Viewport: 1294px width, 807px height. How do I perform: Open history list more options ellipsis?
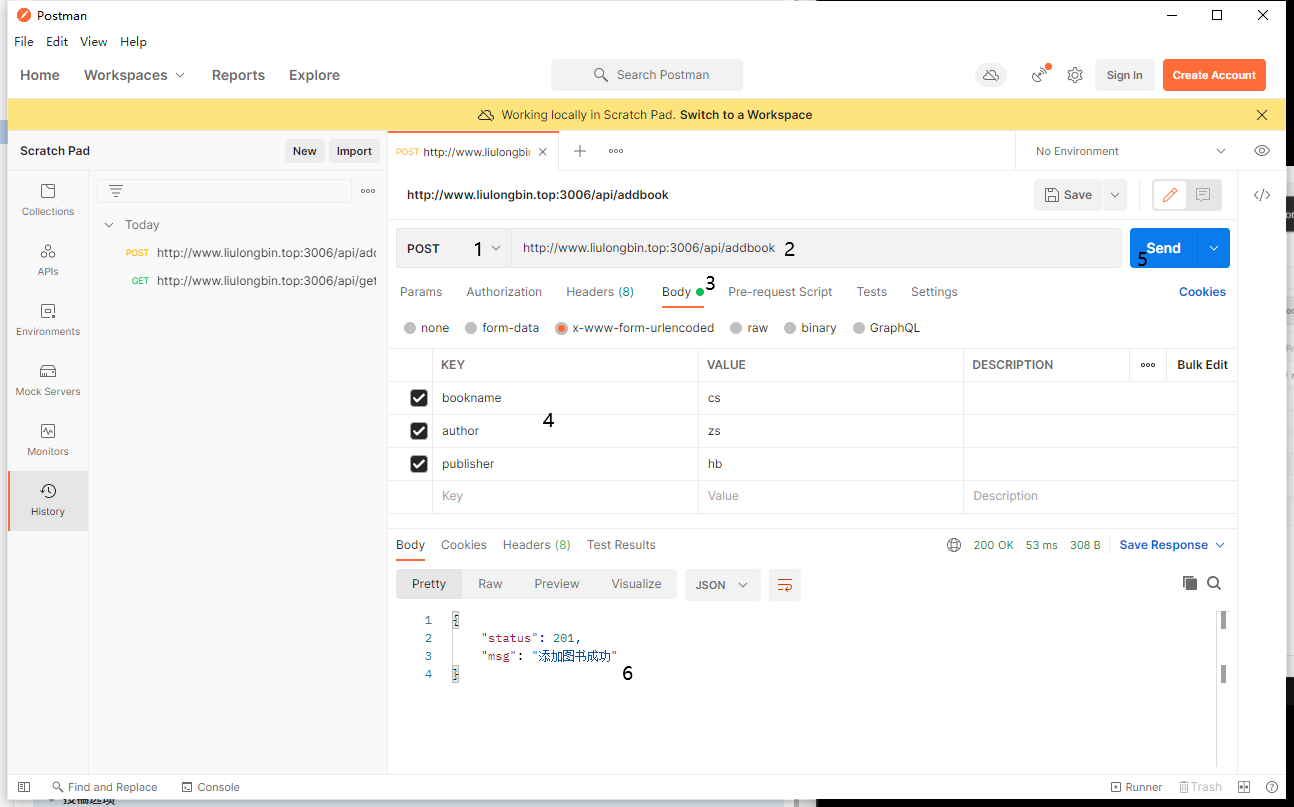pos(368,191)
